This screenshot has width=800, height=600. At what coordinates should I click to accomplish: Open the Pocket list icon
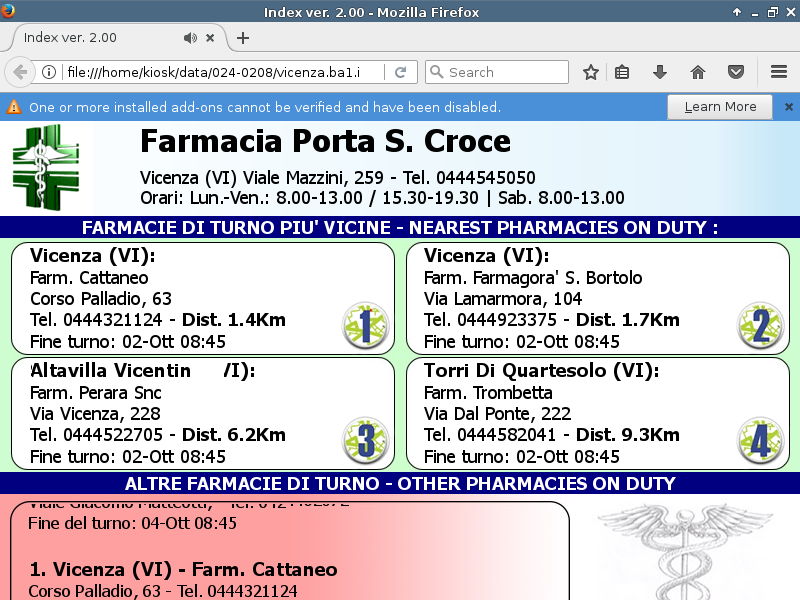(735, 72)
